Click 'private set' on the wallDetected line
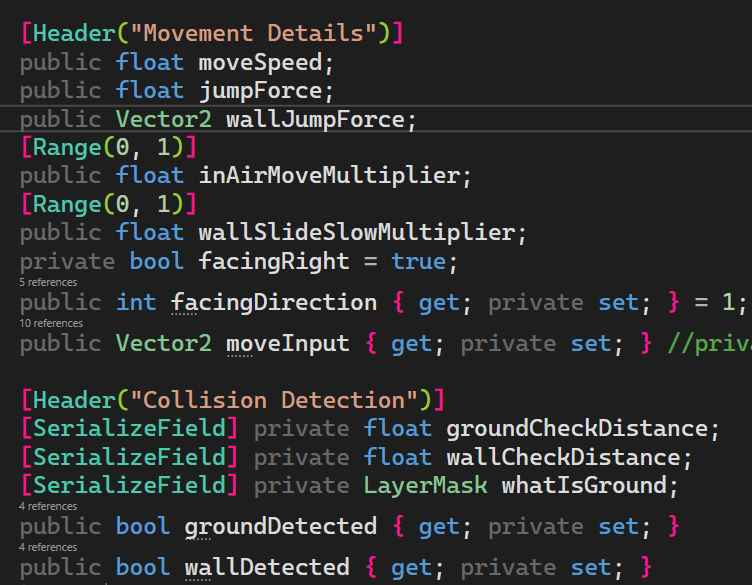This screenshot has width=752, height=585. pyautogui.click(x=537, y=568)
